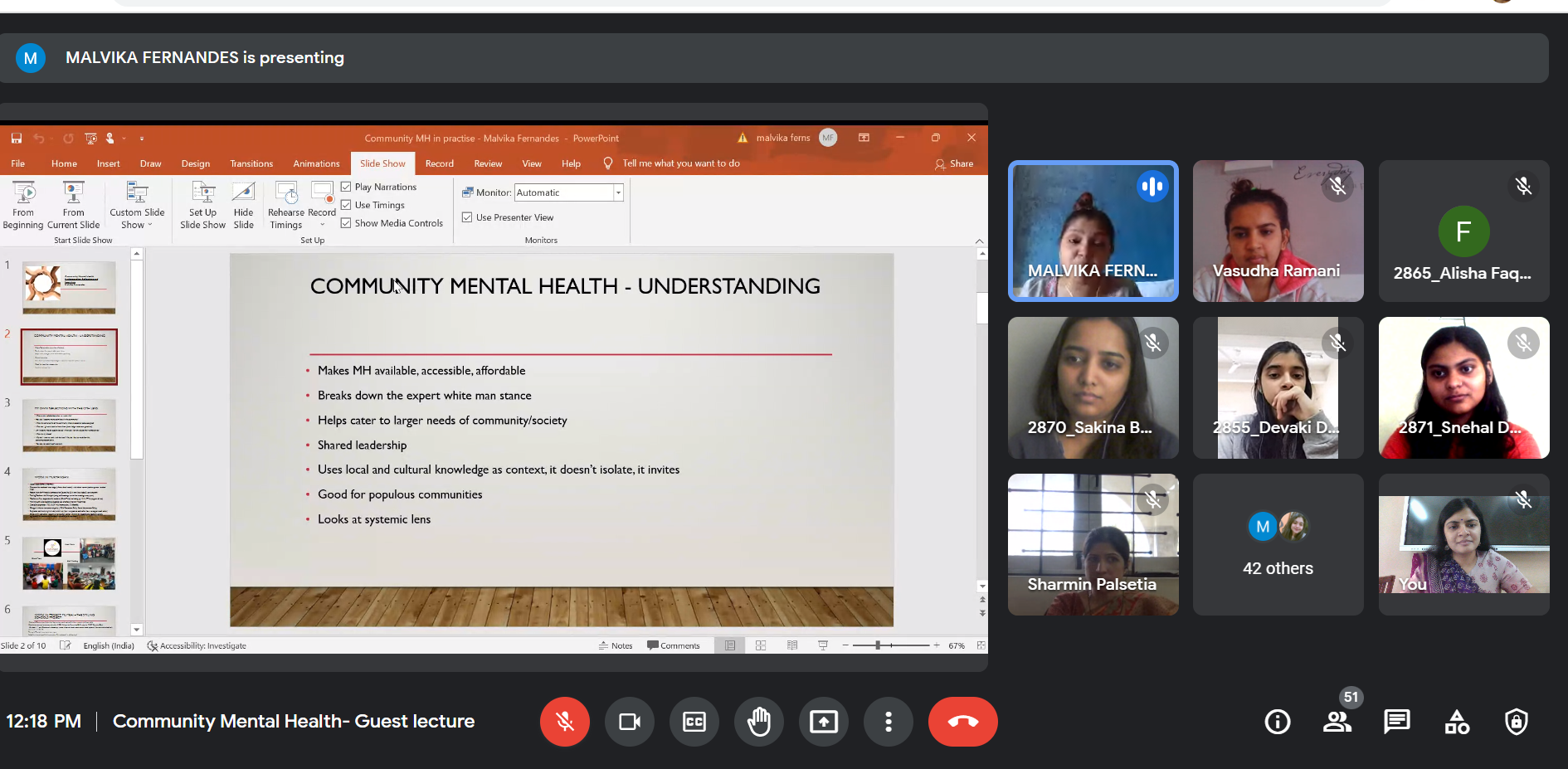Open the Notes pane button

coord(616,645)
